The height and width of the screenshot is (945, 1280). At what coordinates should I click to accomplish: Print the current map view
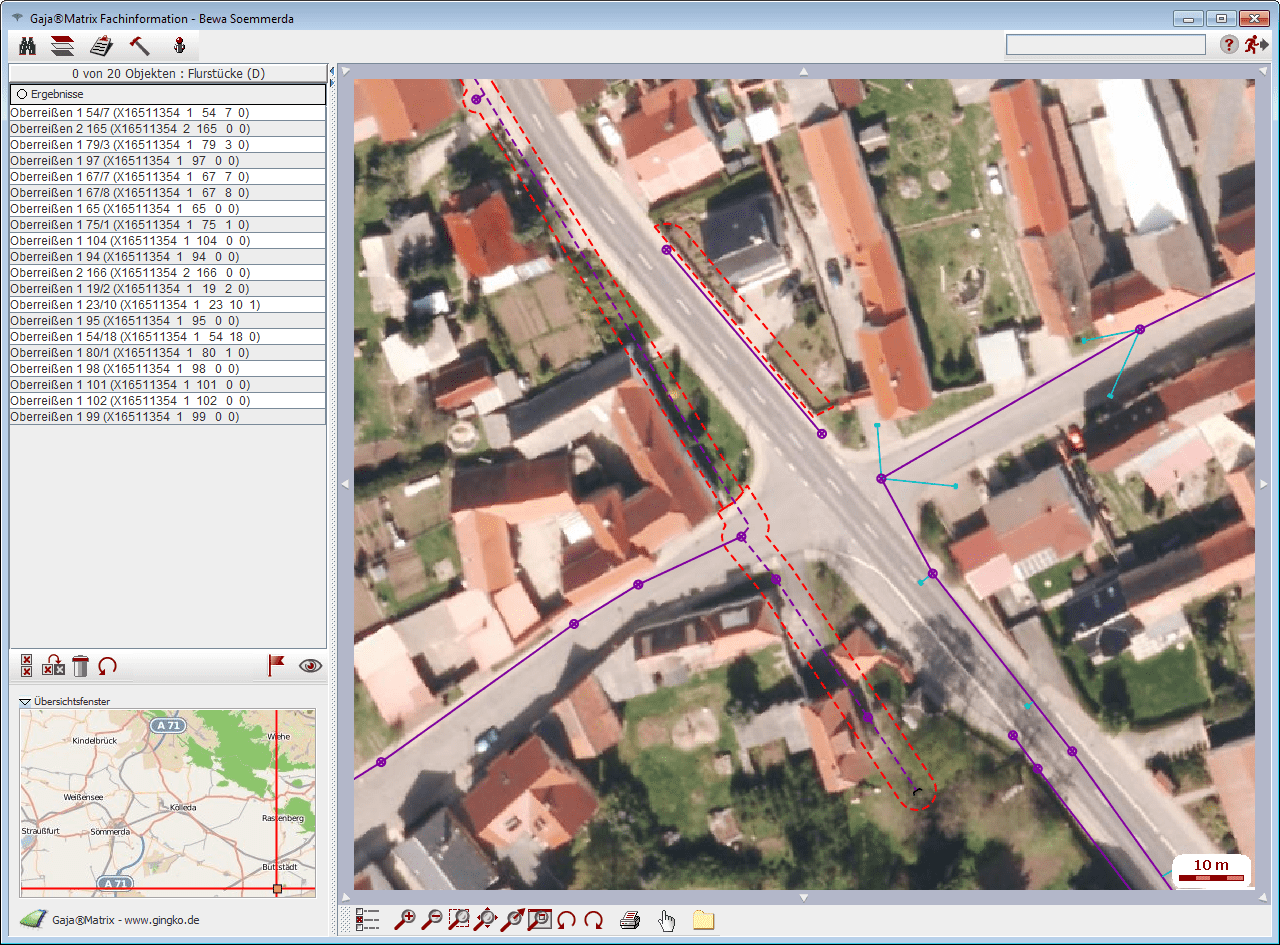[x=629, y=920]
